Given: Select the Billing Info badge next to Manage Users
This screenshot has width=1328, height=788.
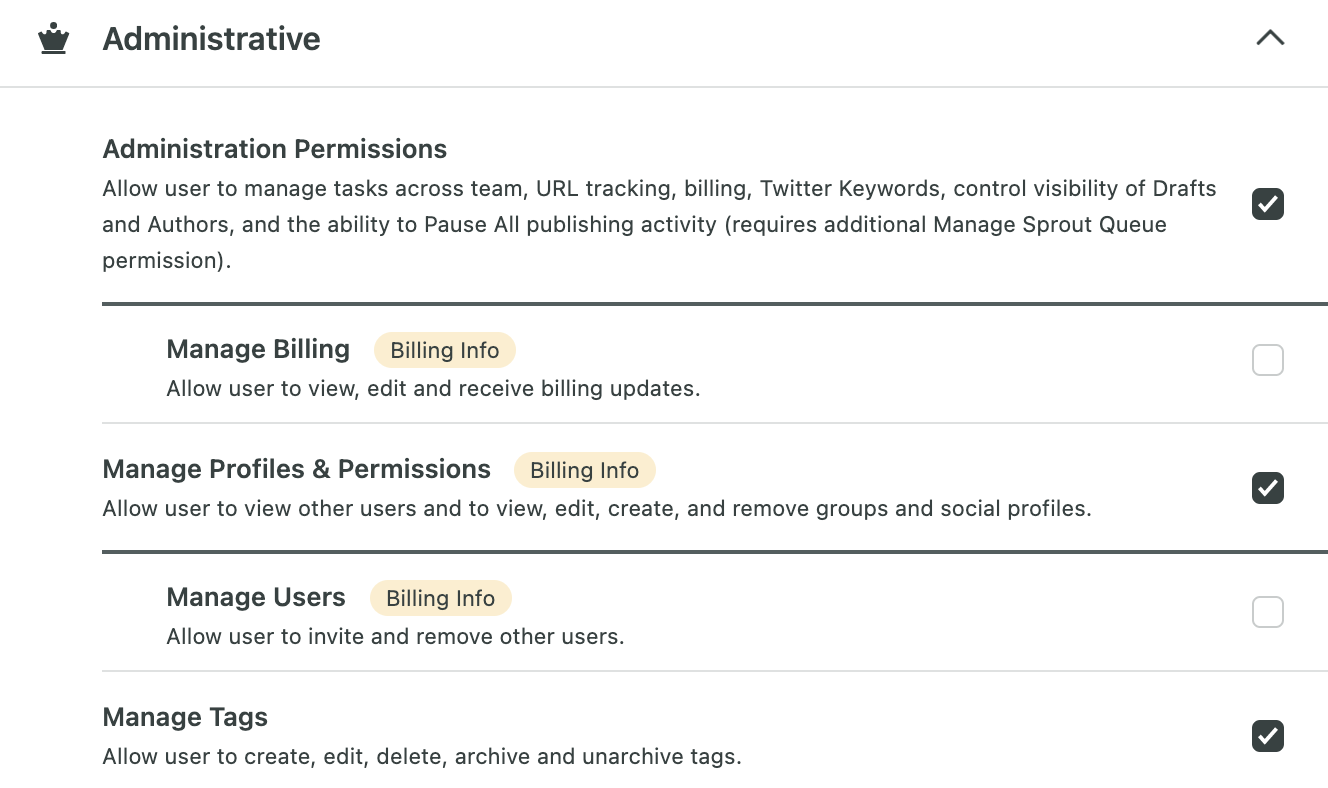Looking at the screenshot, I should coord(440,598).
